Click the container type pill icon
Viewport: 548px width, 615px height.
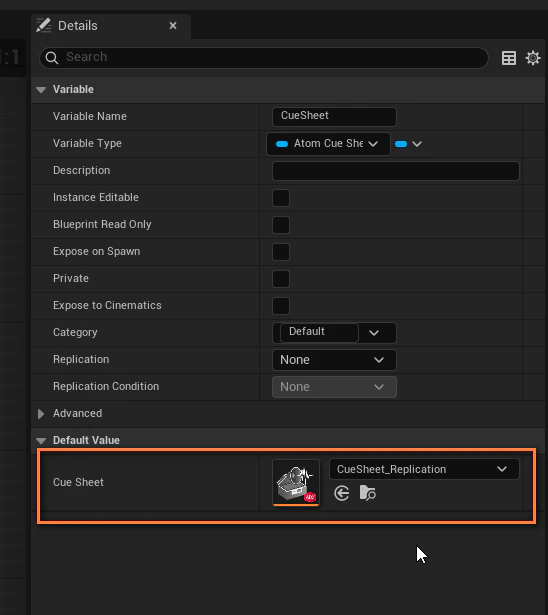401,144
